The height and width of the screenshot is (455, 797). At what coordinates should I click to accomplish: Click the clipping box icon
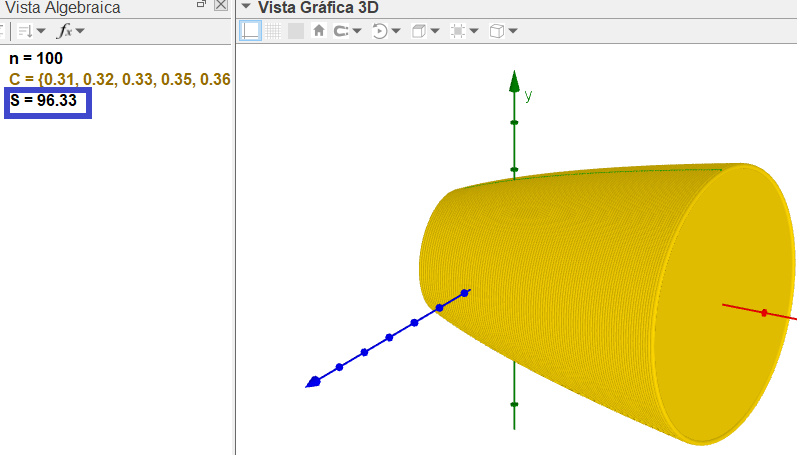point(458,31)
